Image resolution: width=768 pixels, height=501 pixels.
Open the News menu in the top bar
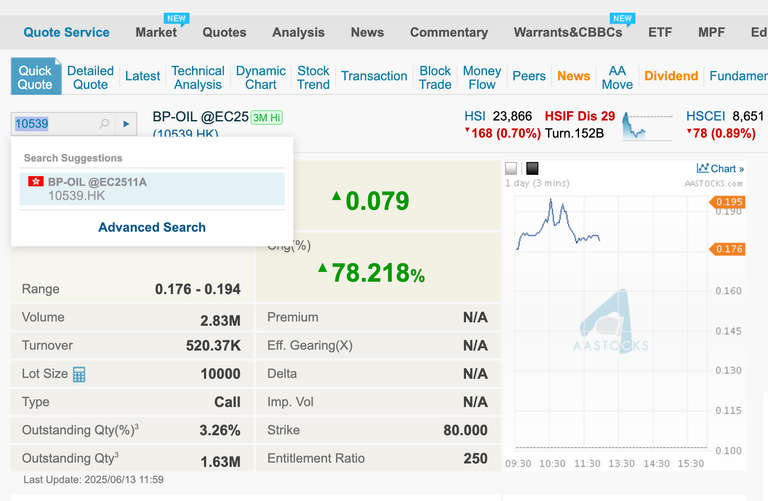367,32
